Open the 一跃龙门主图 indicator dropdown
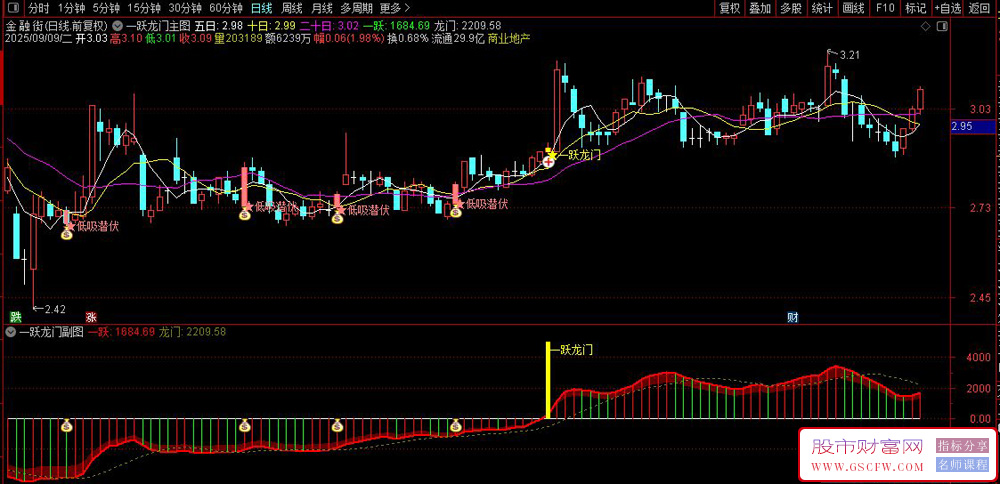Viewport: 1000px width, 484px height. coord(117,26)
